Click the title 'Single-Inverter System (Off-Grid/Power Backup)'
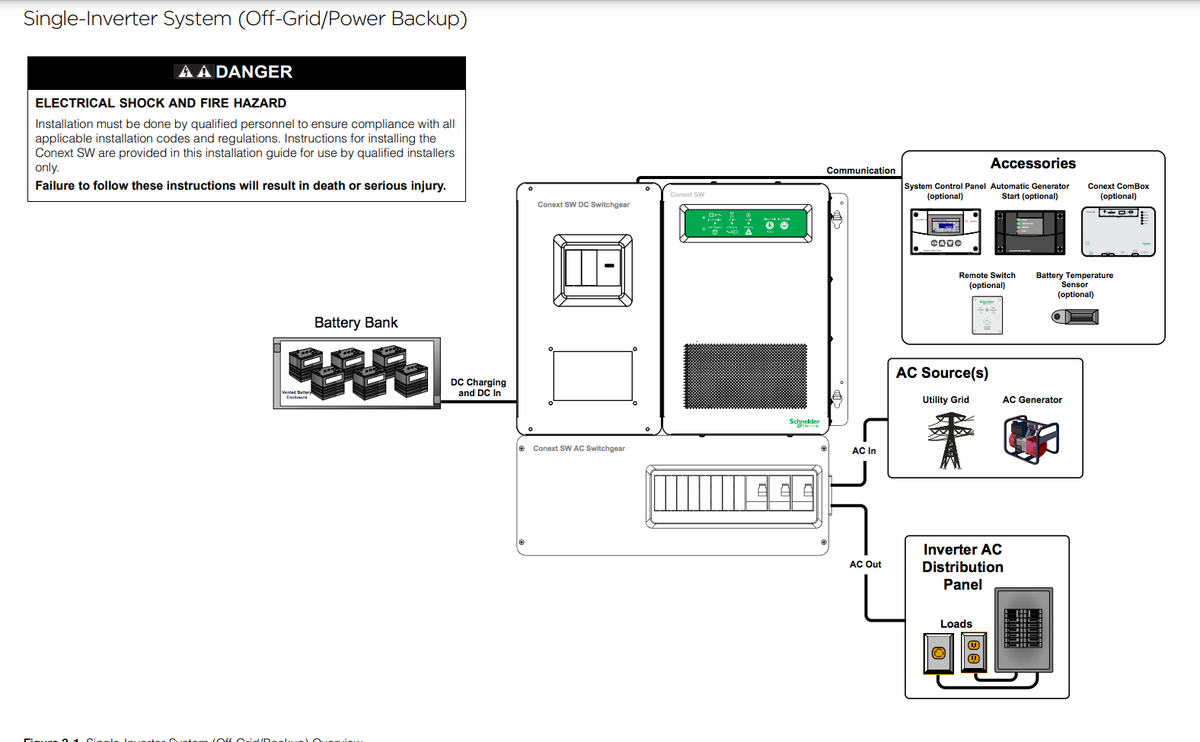1200x742 pixels. coord(244,19)
